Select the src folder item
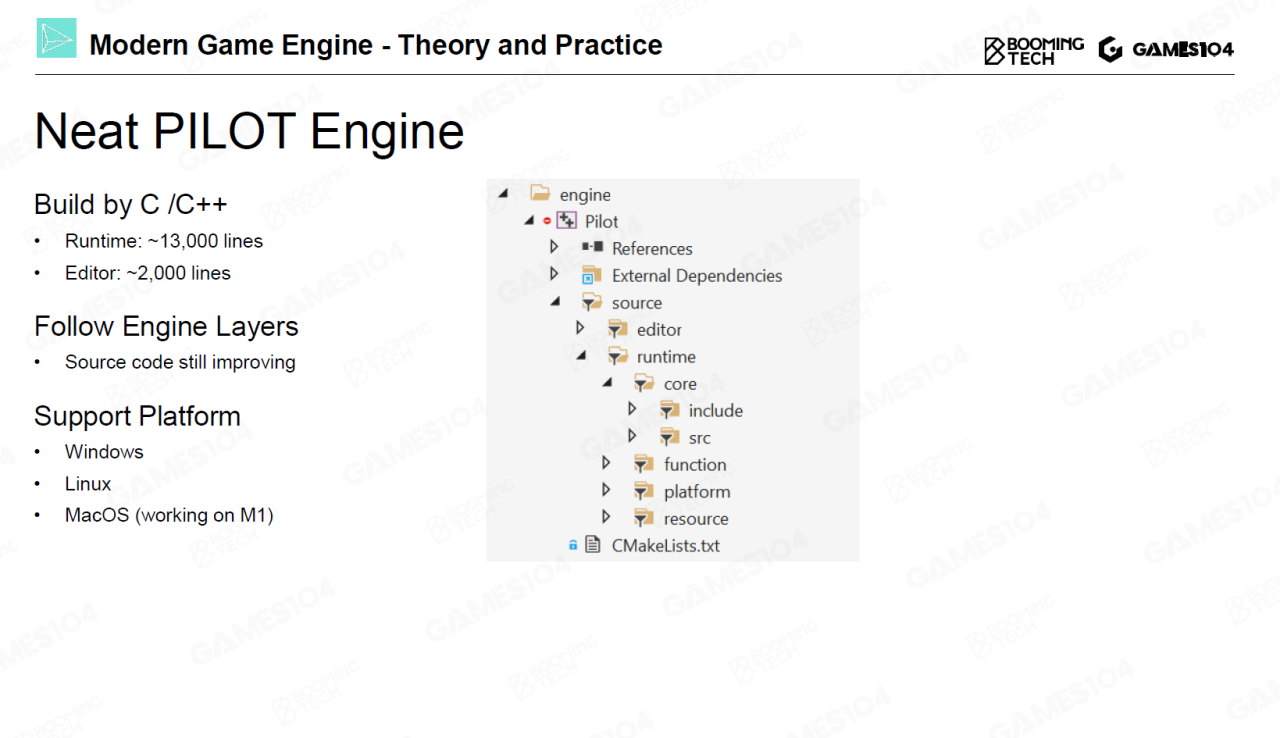 pos(699,438)
